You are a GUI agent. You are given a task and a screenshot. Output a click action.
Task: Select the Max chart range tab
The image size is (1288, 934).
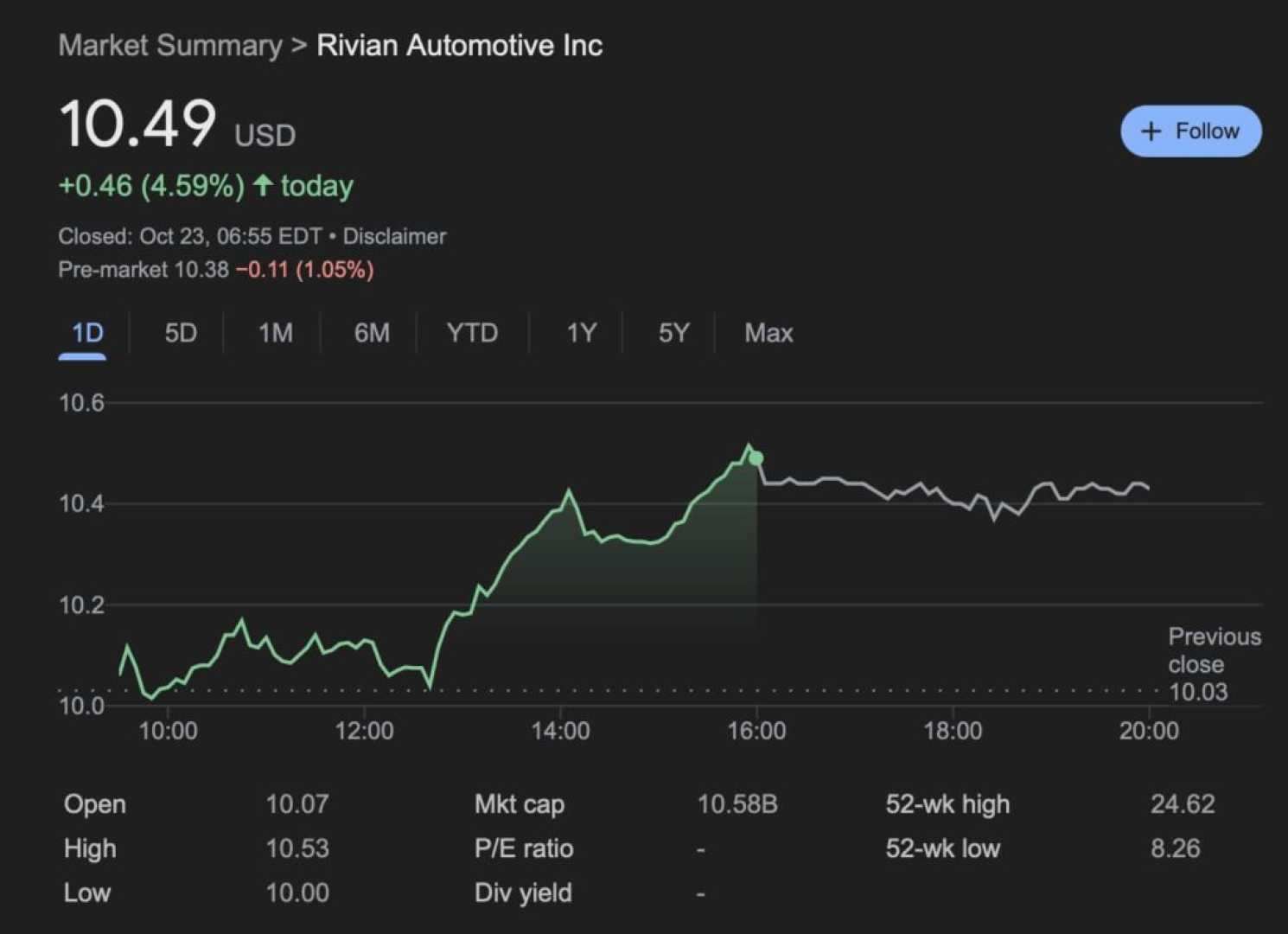pos(768,333)
